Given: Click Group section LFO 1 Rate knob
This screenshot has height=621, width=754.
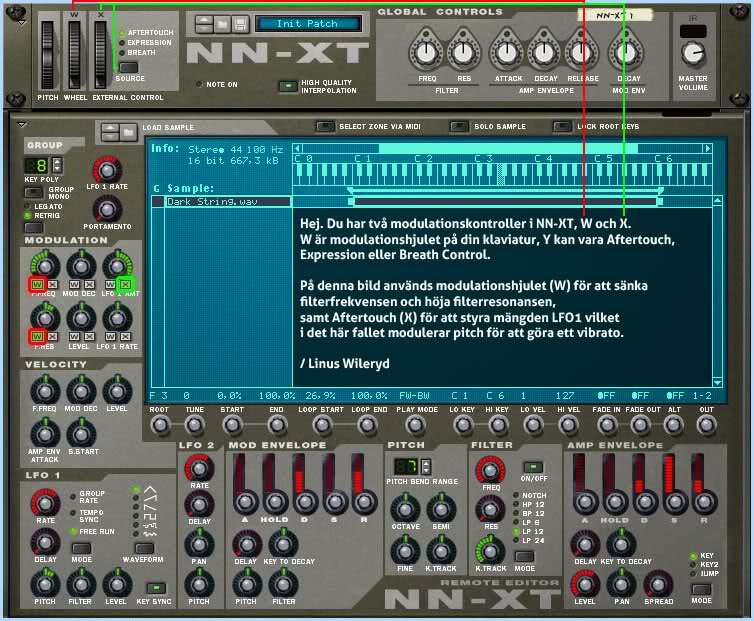Looking at the screenshot, I should (107, 169).
